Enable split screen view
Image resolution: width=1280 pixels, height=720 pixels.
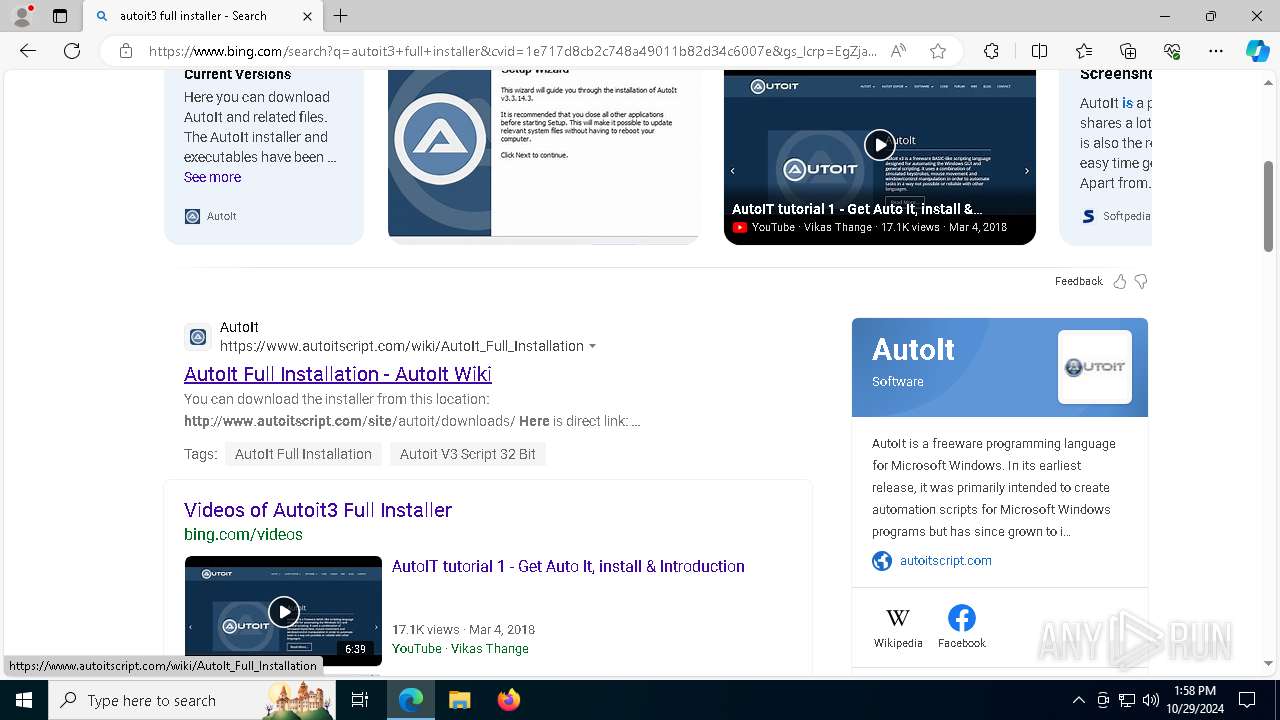tap(1039, 51)
